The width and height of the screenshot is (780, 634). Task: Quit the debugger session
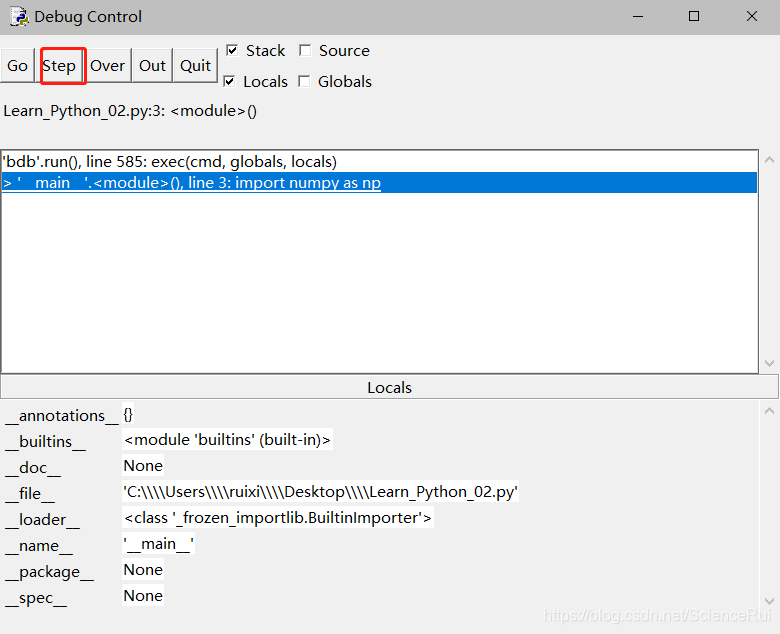click(x=195, y=66)
